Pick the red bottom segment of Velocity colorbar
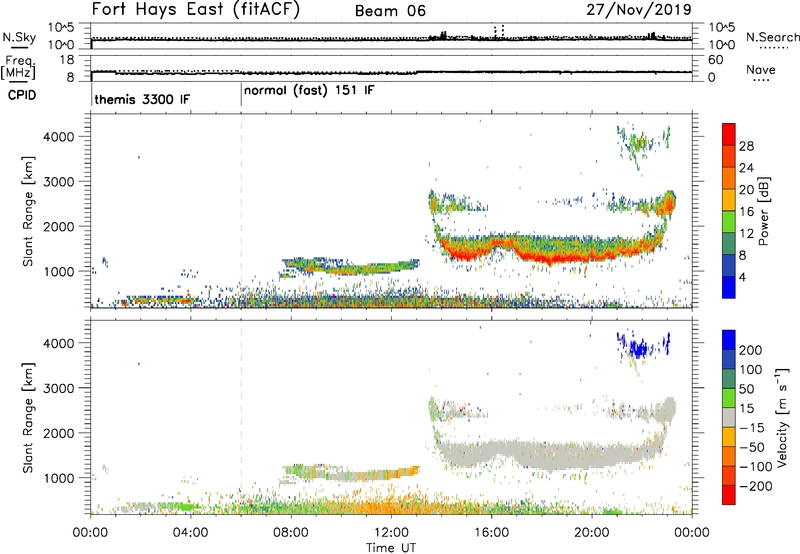The image size is (800, 554). point(729,495)
